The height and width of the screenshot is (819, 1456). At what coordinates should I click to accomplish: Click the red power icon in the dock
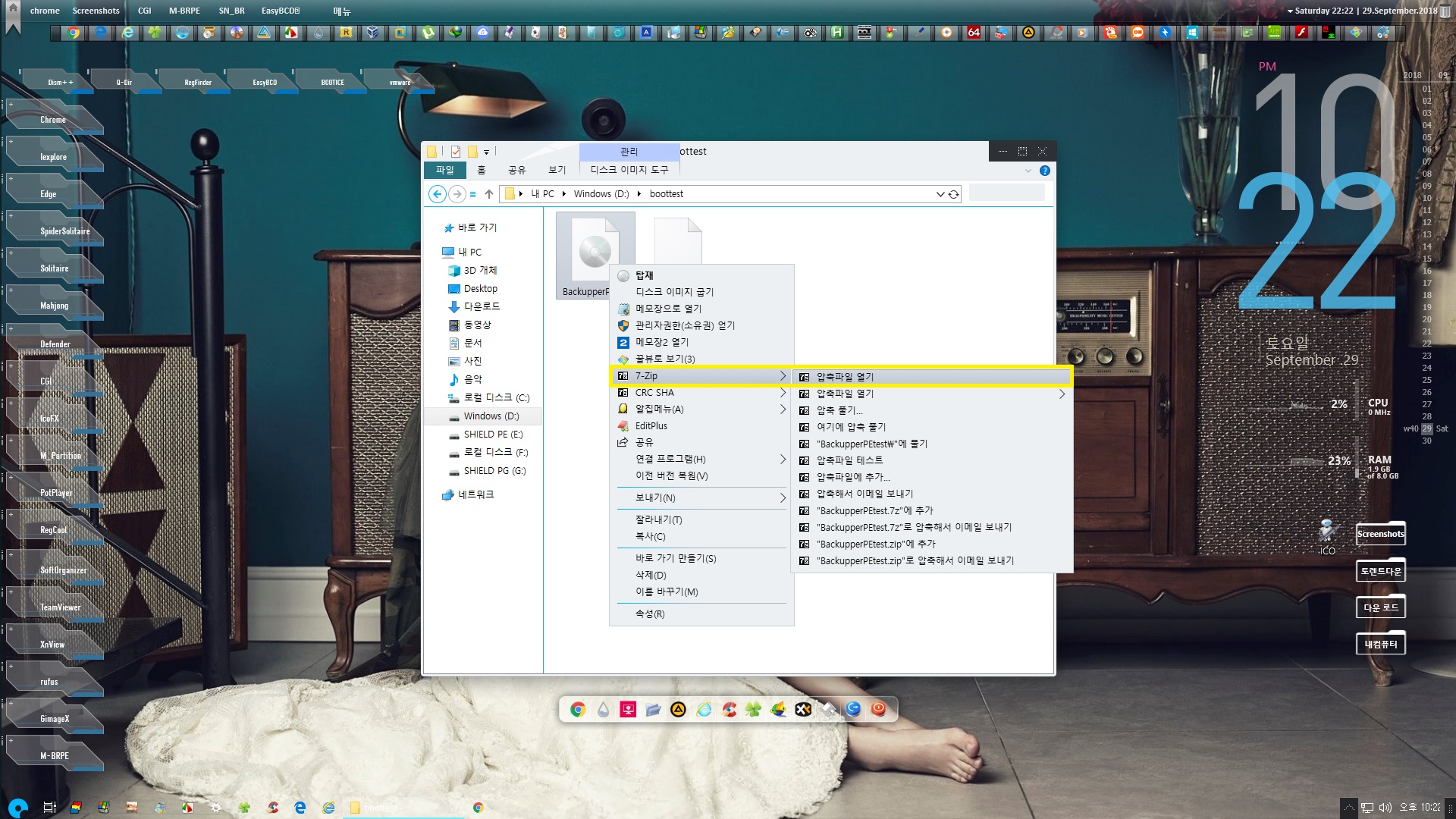point(878,709)
